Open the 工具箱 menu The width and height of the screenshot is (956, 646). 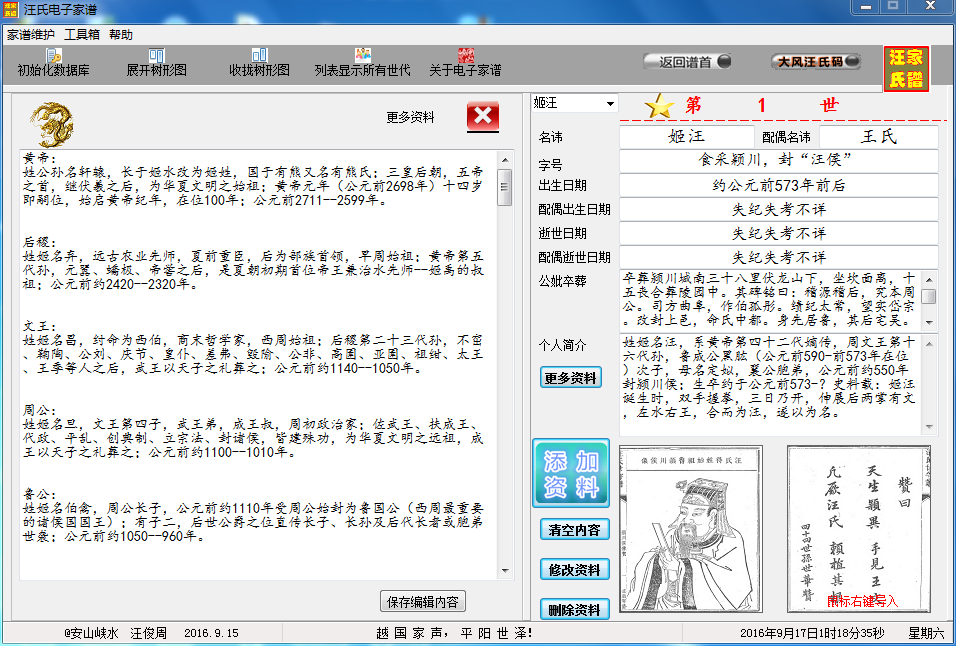pos(84,33)
